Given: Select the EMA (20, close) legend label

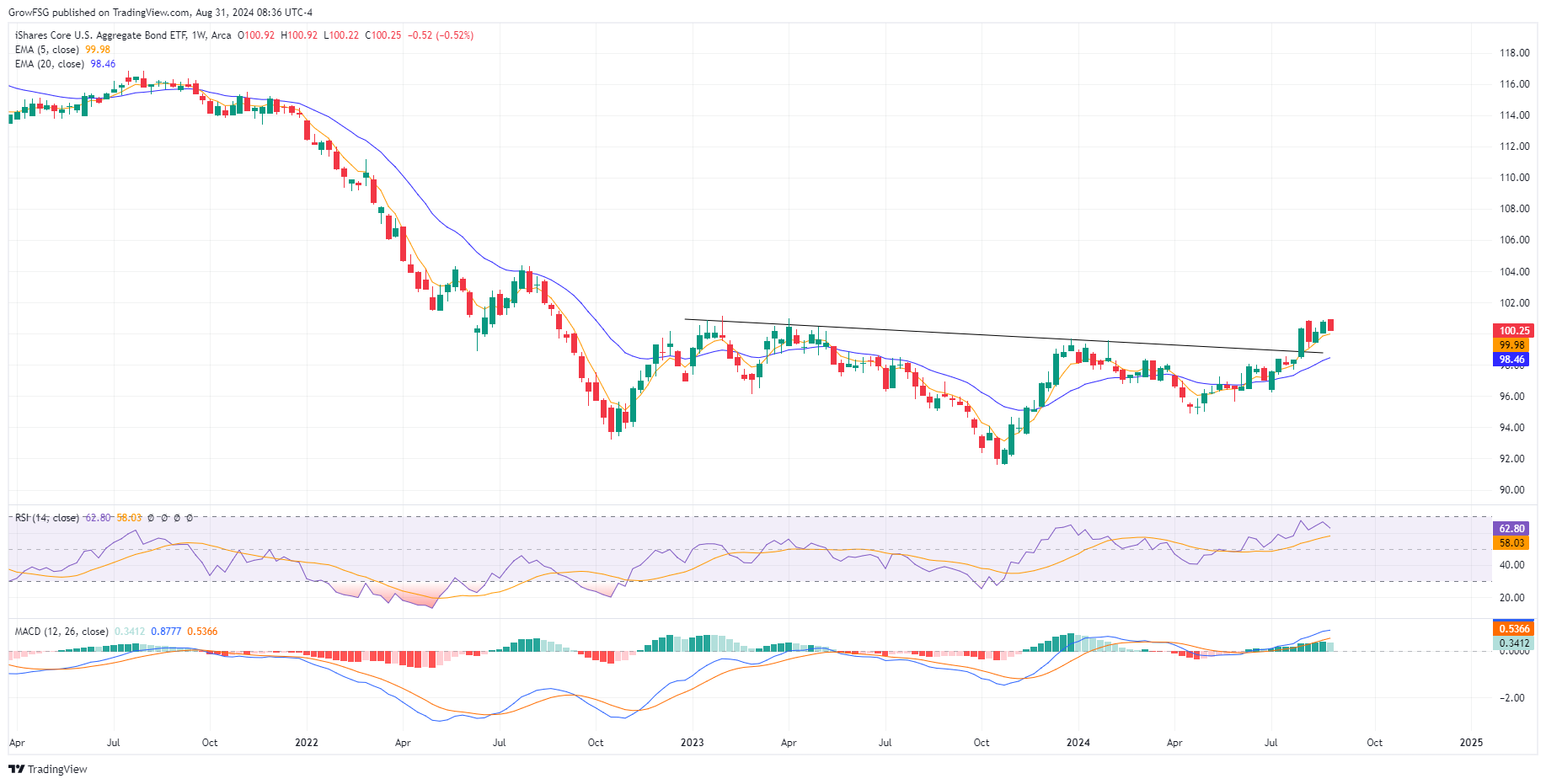Looking at the screenshot, I should coord(50,64).
